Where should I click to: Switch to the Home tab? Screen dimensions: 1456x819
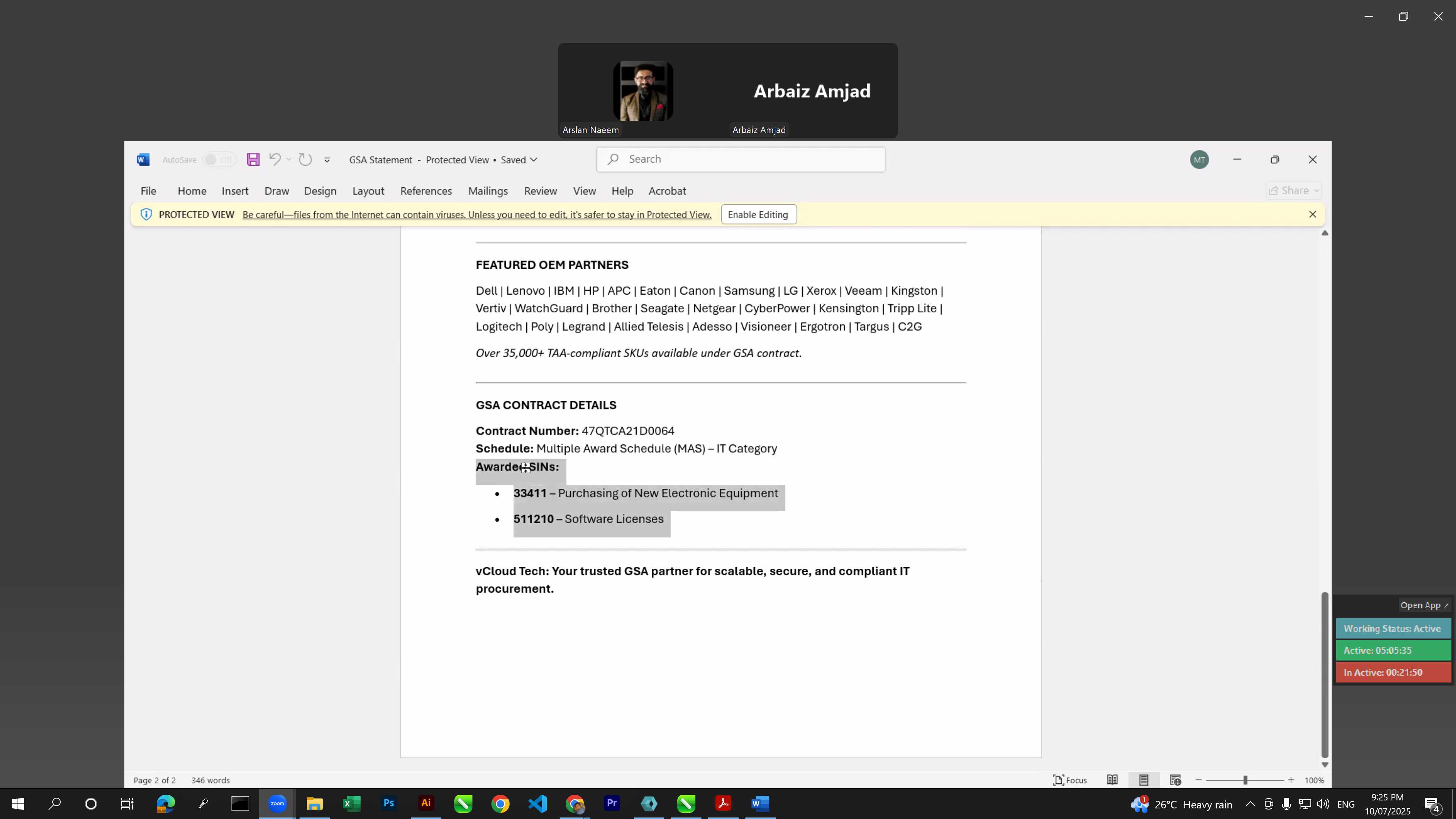pos(192,191)
